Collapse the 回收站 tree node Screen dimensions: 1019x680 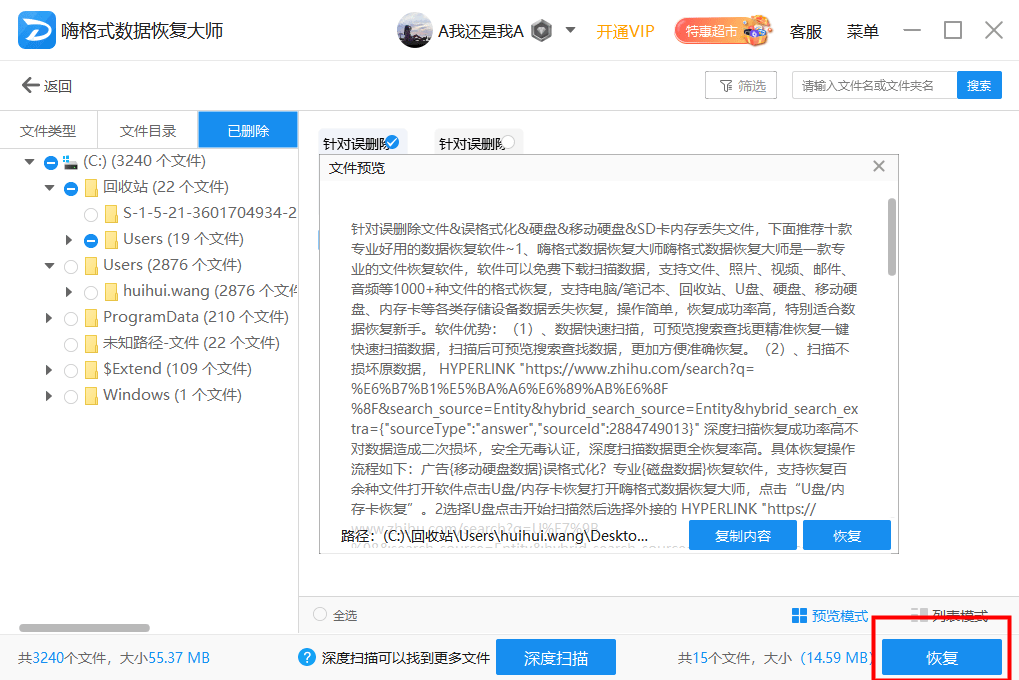tap(49, 187)
